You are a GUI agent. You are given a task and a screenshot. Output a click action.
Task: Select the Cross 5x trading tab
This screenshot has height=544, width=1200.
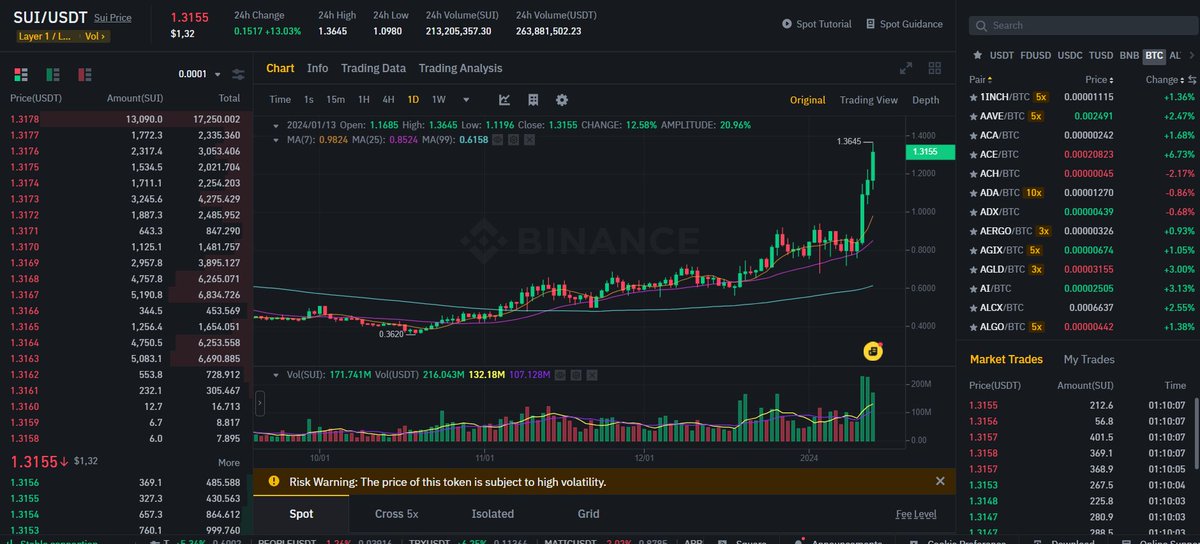396,513
